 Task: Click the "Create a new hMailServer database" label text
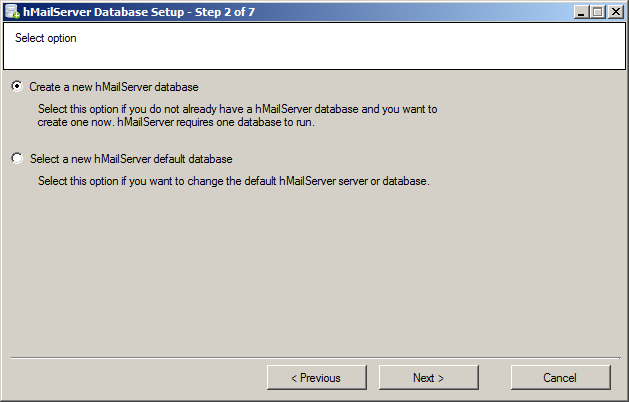point(120,87)
